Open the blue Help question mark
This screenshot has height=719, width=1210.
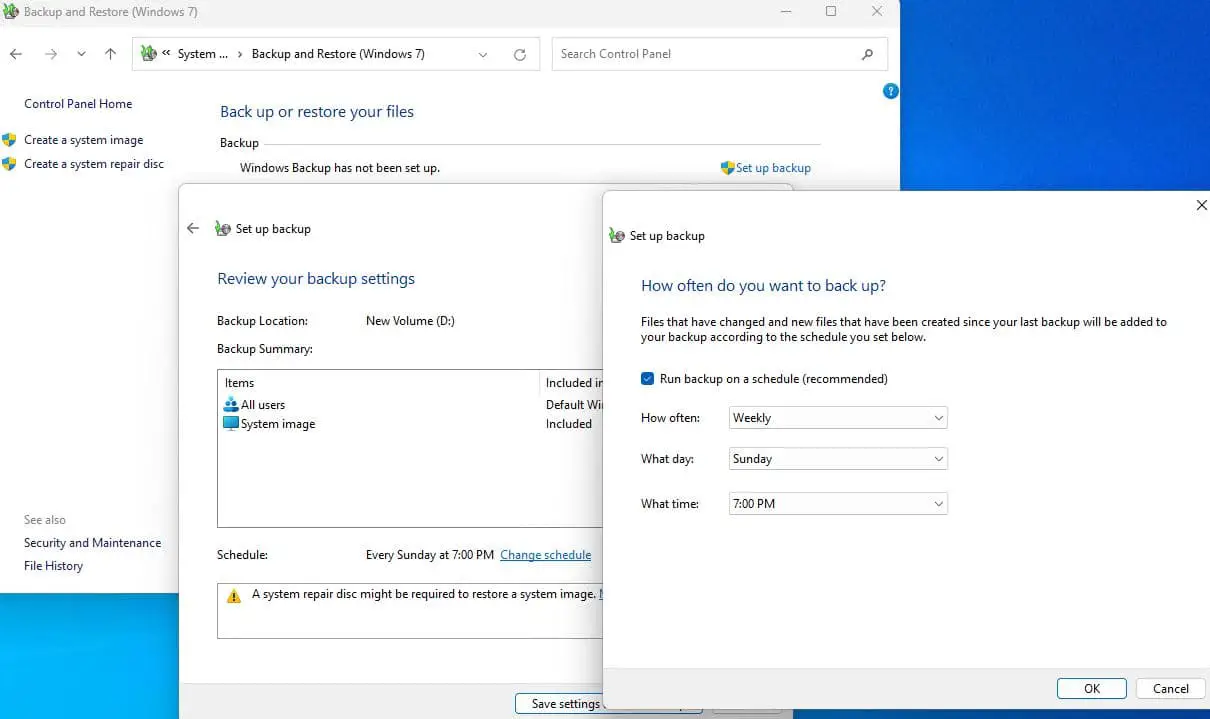890,91
